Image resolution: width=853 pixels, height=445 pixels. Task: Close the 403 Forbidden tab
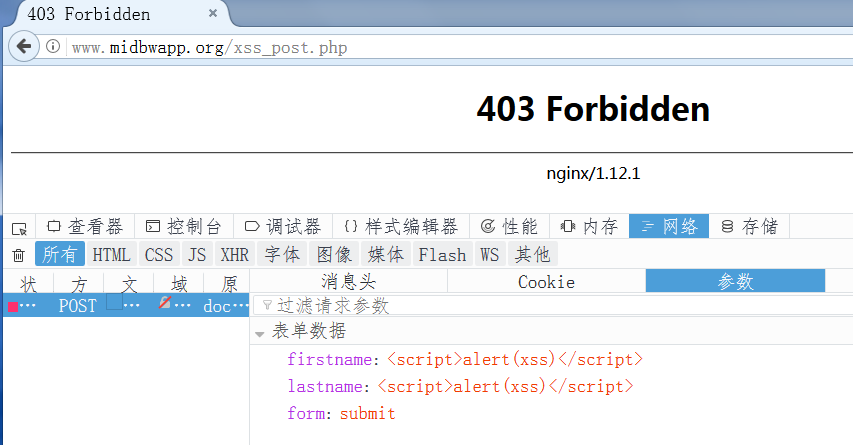coord(213,13)
